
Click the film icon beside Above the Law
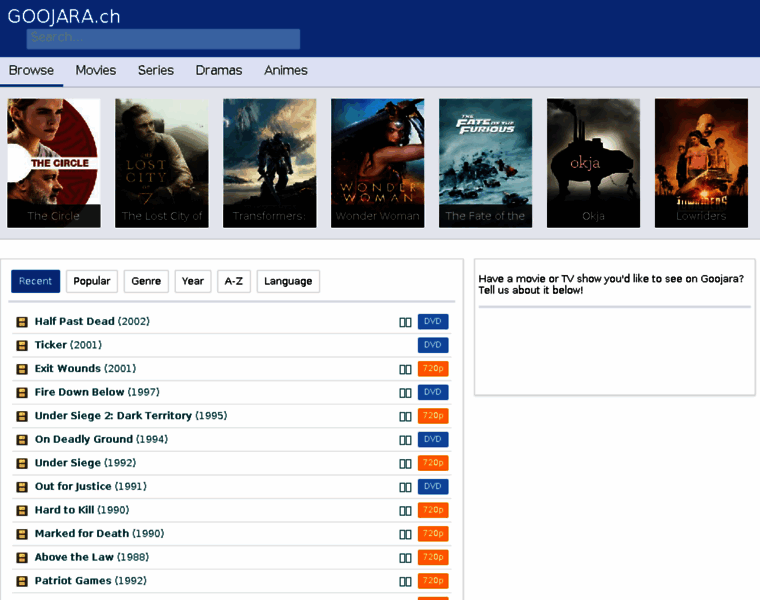click(22, 558)
